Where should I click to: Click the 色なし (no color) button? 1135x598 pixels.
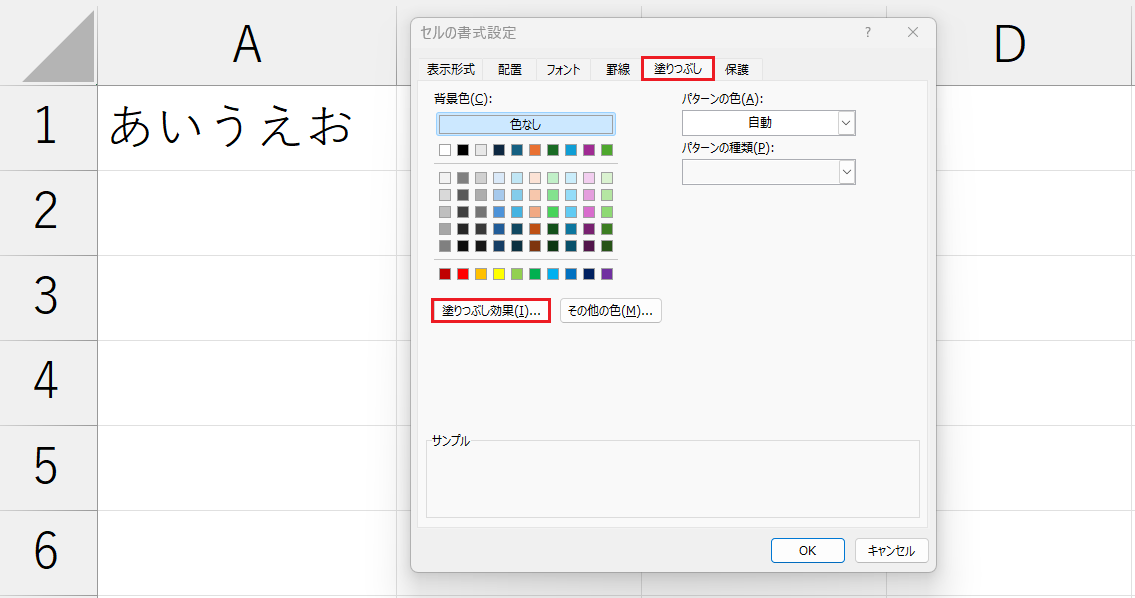526,124
